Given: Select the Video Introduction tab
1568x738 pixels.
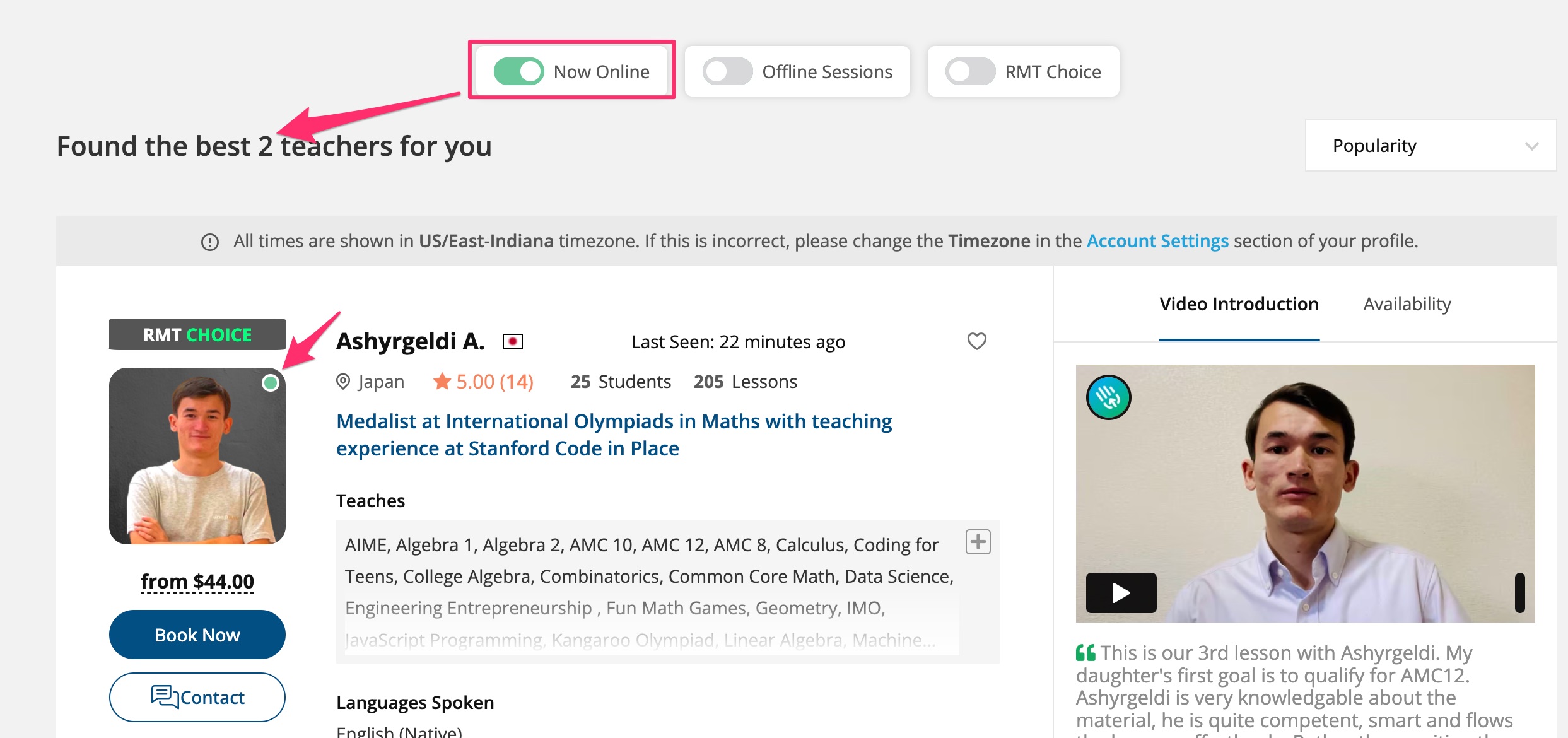Looking at the screenshot, I should pos(1239,304).
